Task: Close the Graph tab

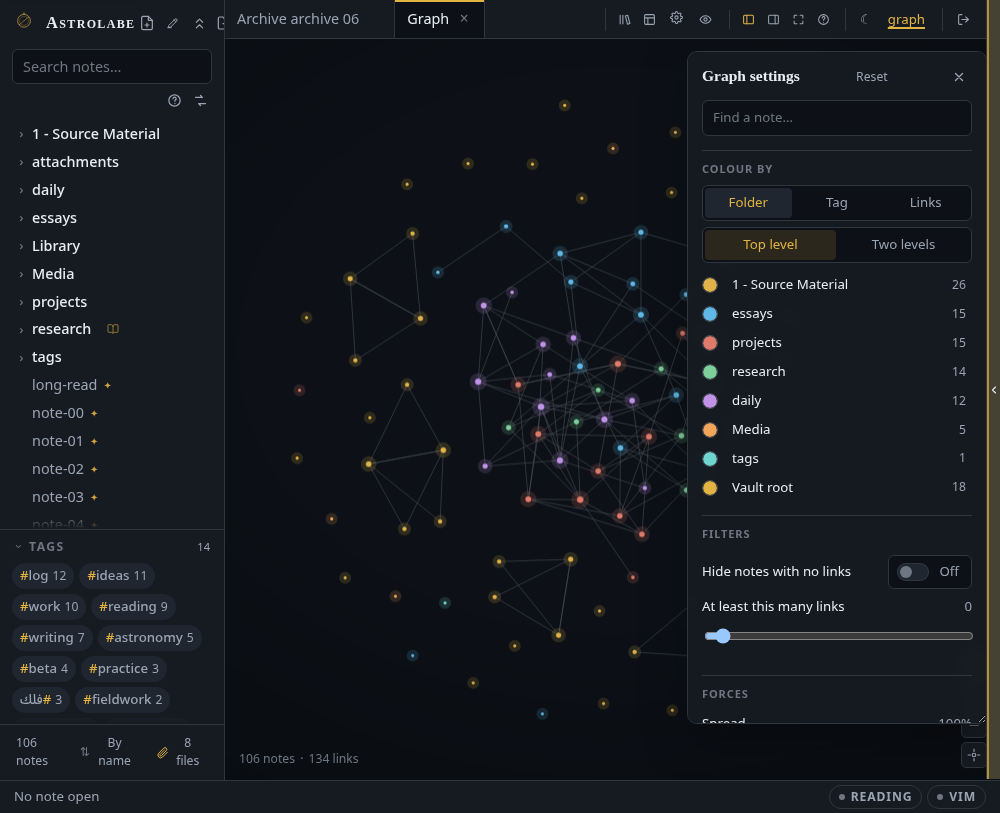Action: pos(464,18)
